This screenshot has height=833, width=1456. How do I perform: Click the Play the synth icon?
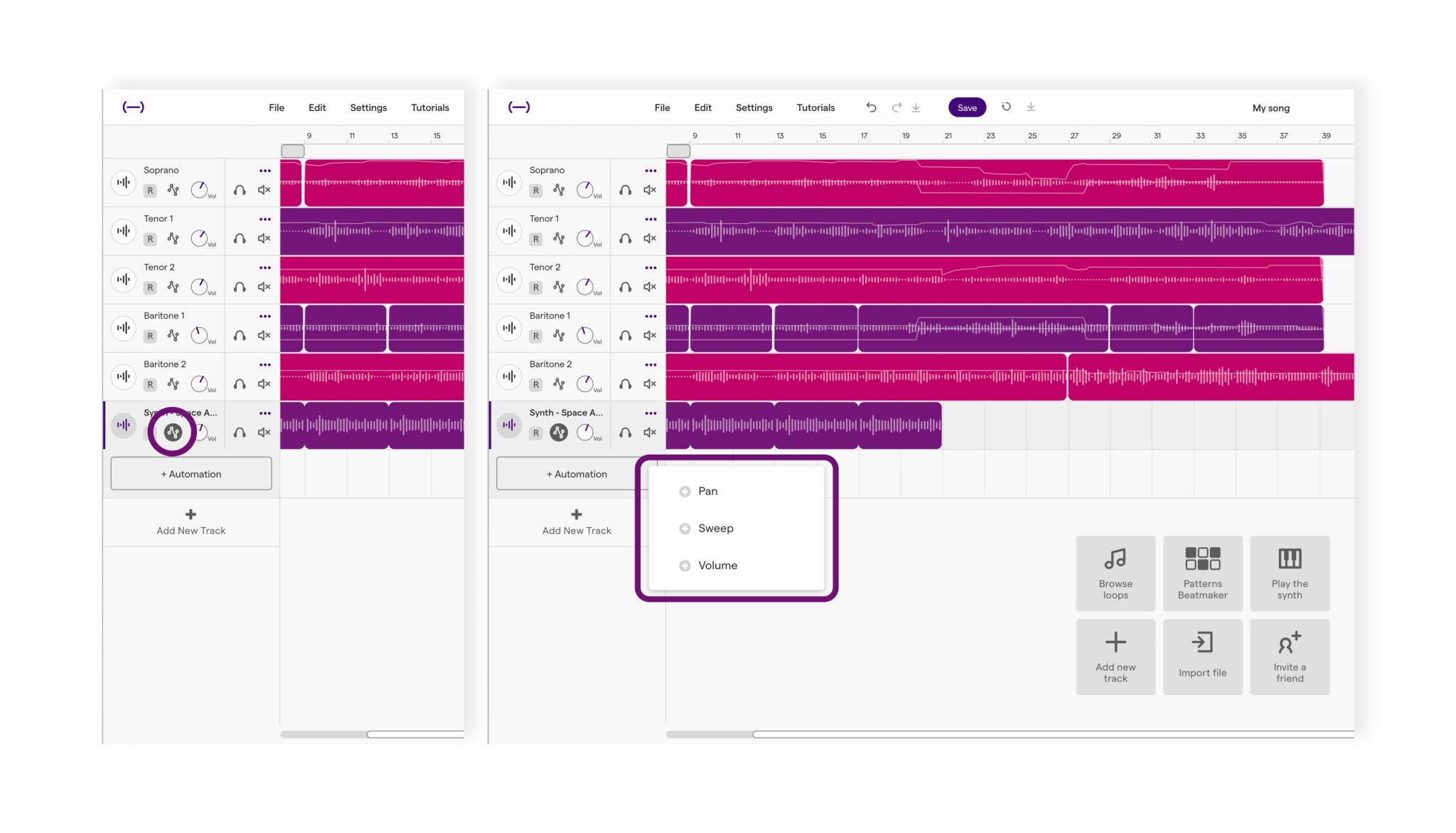(1290, 573)
